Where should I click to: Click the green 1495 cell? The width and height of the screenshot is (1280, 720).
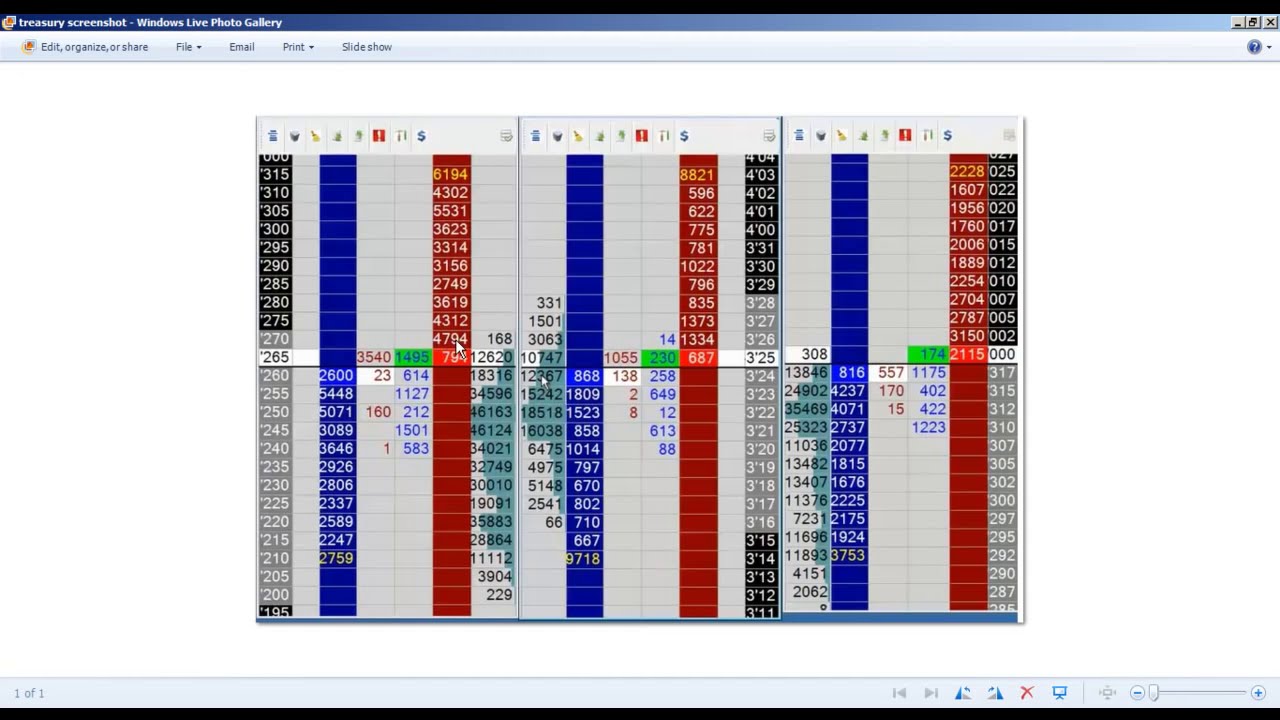412,358
